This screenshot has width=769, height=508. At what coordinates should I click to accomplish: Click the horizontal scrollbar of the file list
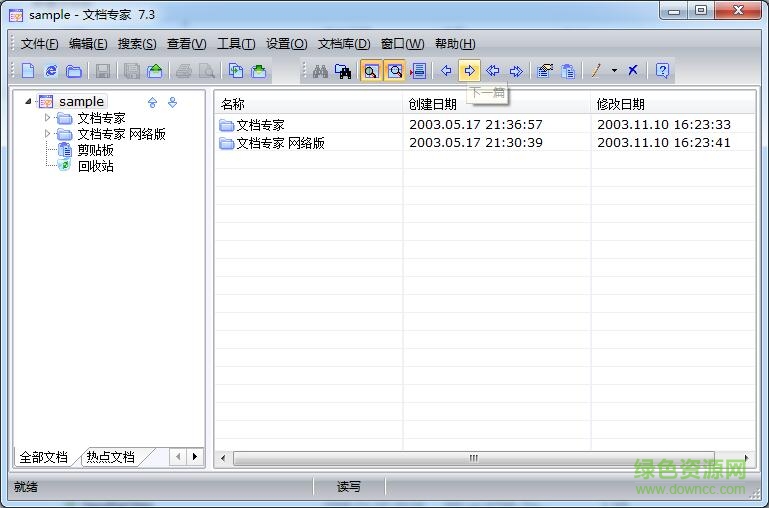(473, 458)
